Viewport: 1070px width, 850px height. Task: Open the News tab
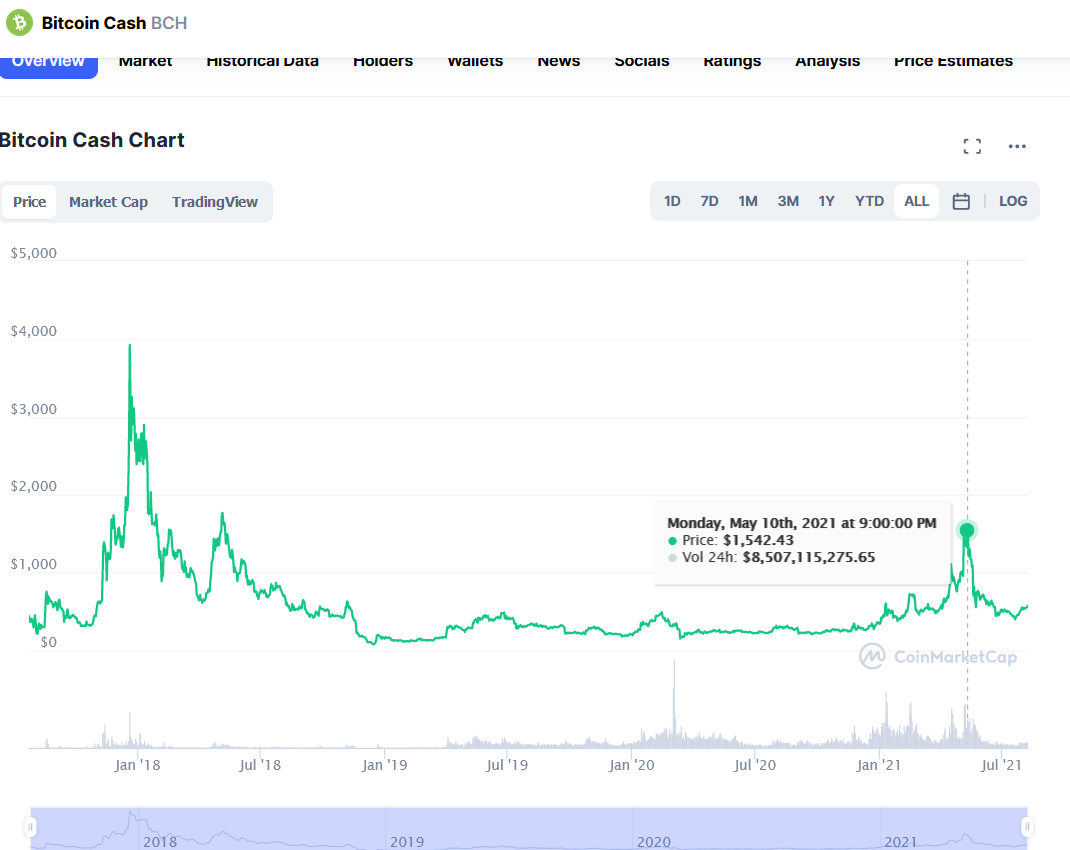click(x=559, y=61)
